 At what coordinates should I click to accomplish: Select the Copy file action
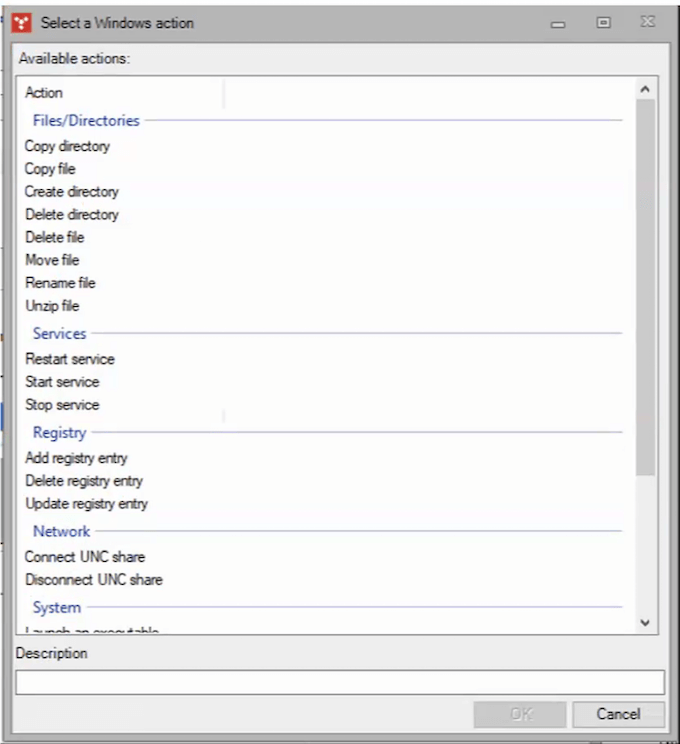[x=50, y=169]
